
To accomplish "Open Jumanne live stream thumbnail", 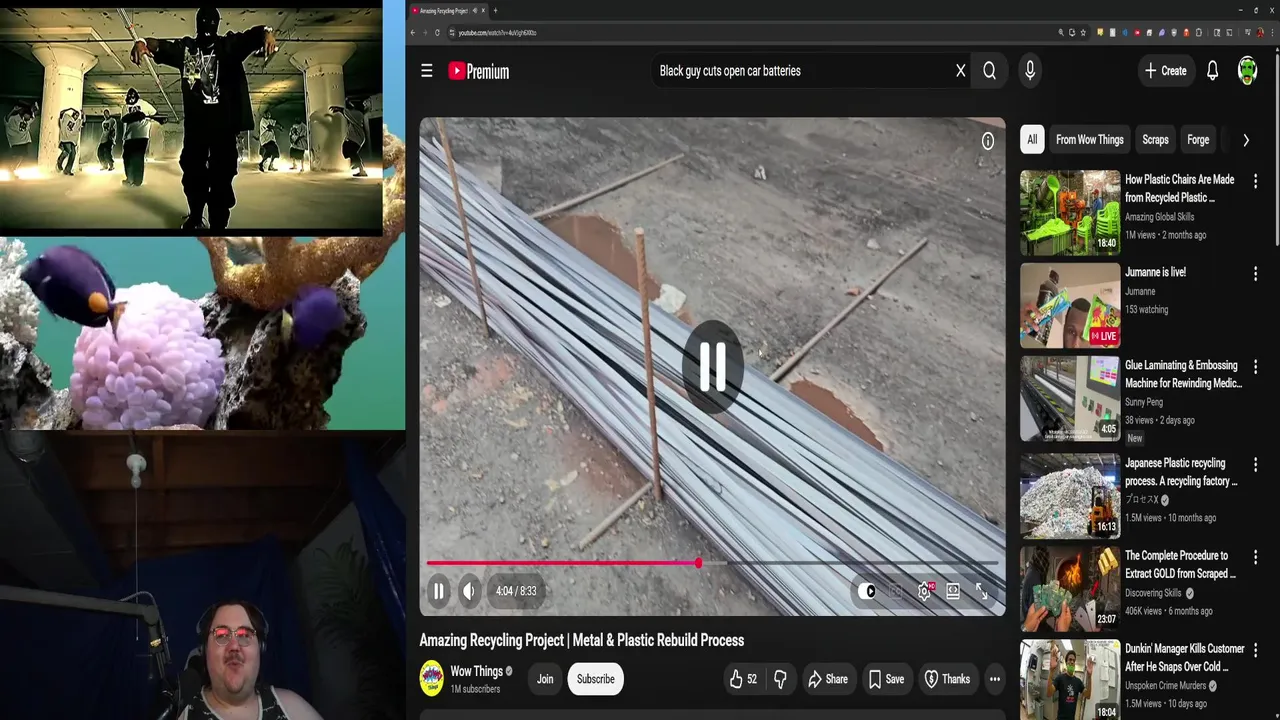I will tap(1070, 305).
